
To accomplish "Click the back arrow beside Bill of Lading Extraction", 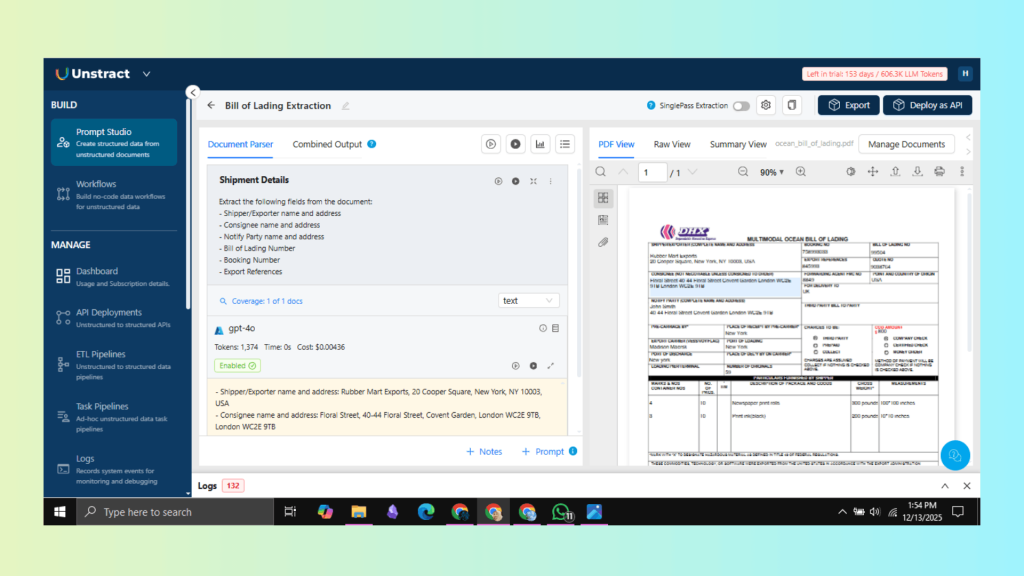I will [x=211, y=105].
